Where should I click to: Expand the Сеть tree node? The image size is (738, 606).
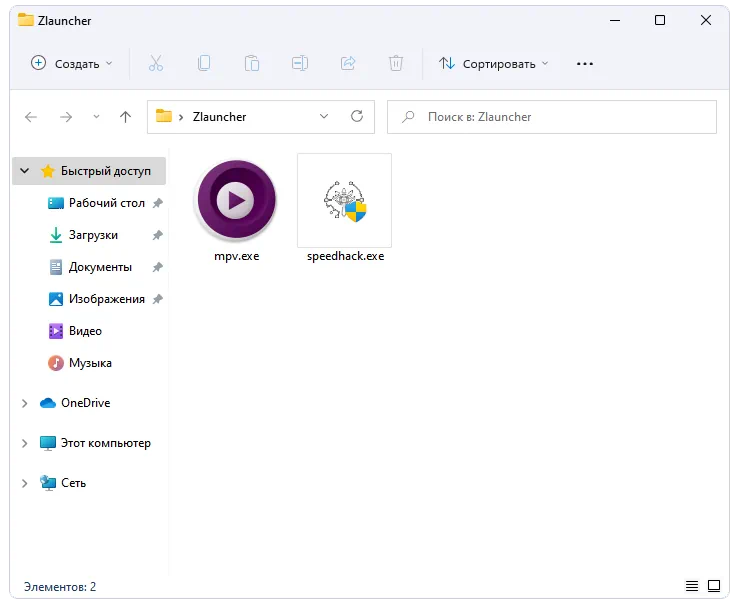pyautogui.click(x=24, y=483)
